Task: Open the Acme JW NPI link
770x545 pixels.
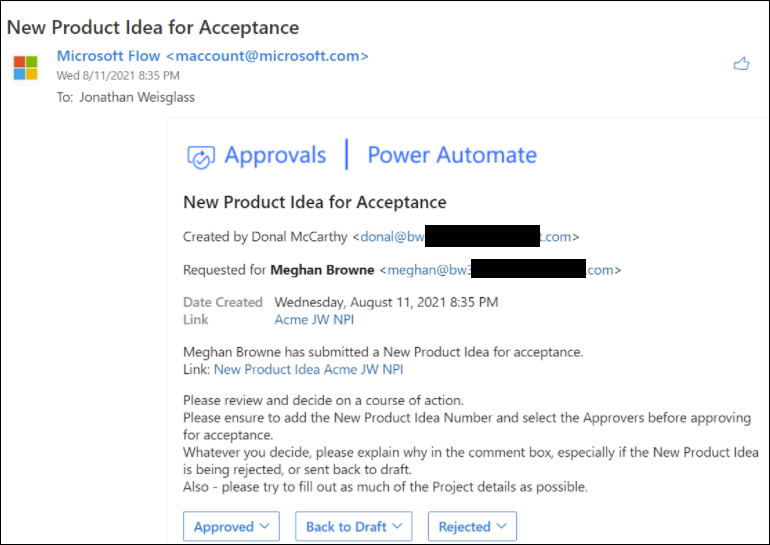Action: tap(314, 320)
